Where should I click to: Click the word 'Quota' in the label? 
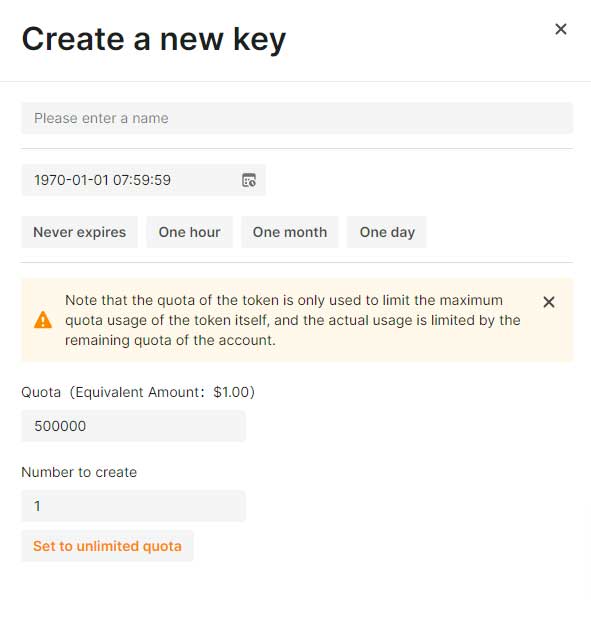41,392
